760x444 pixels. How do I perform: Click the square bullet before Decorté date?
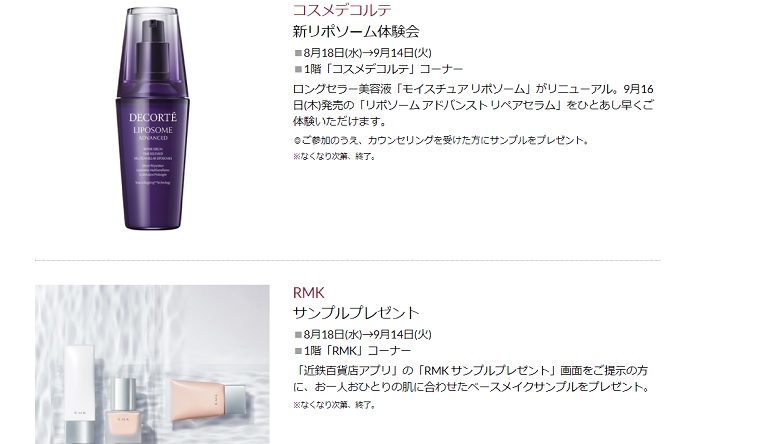298,53
